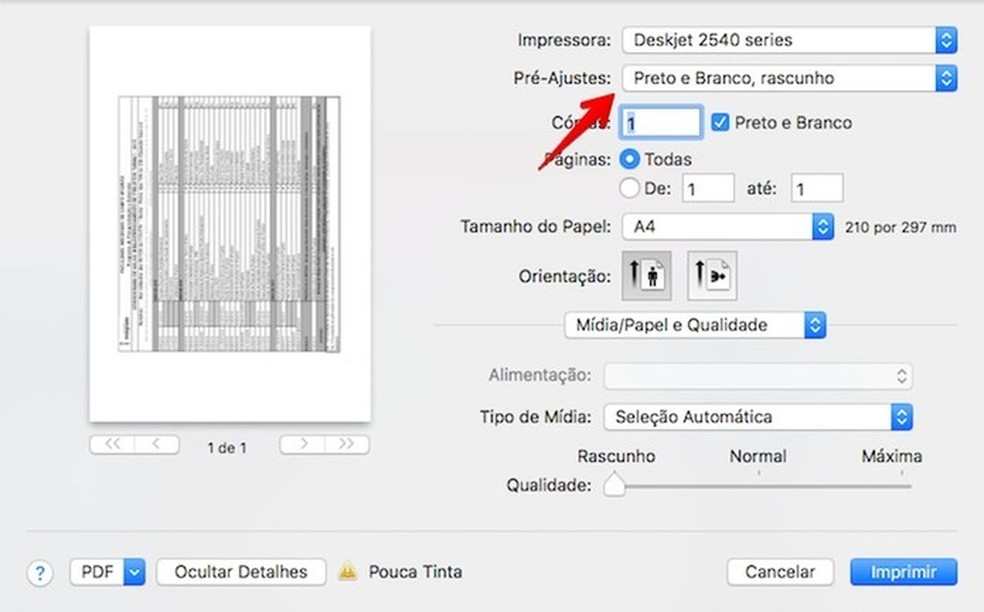Select landscape orientation icon
Image resolution: width=984 pixels, height=612 pixels.
click(x=710, y=275)
